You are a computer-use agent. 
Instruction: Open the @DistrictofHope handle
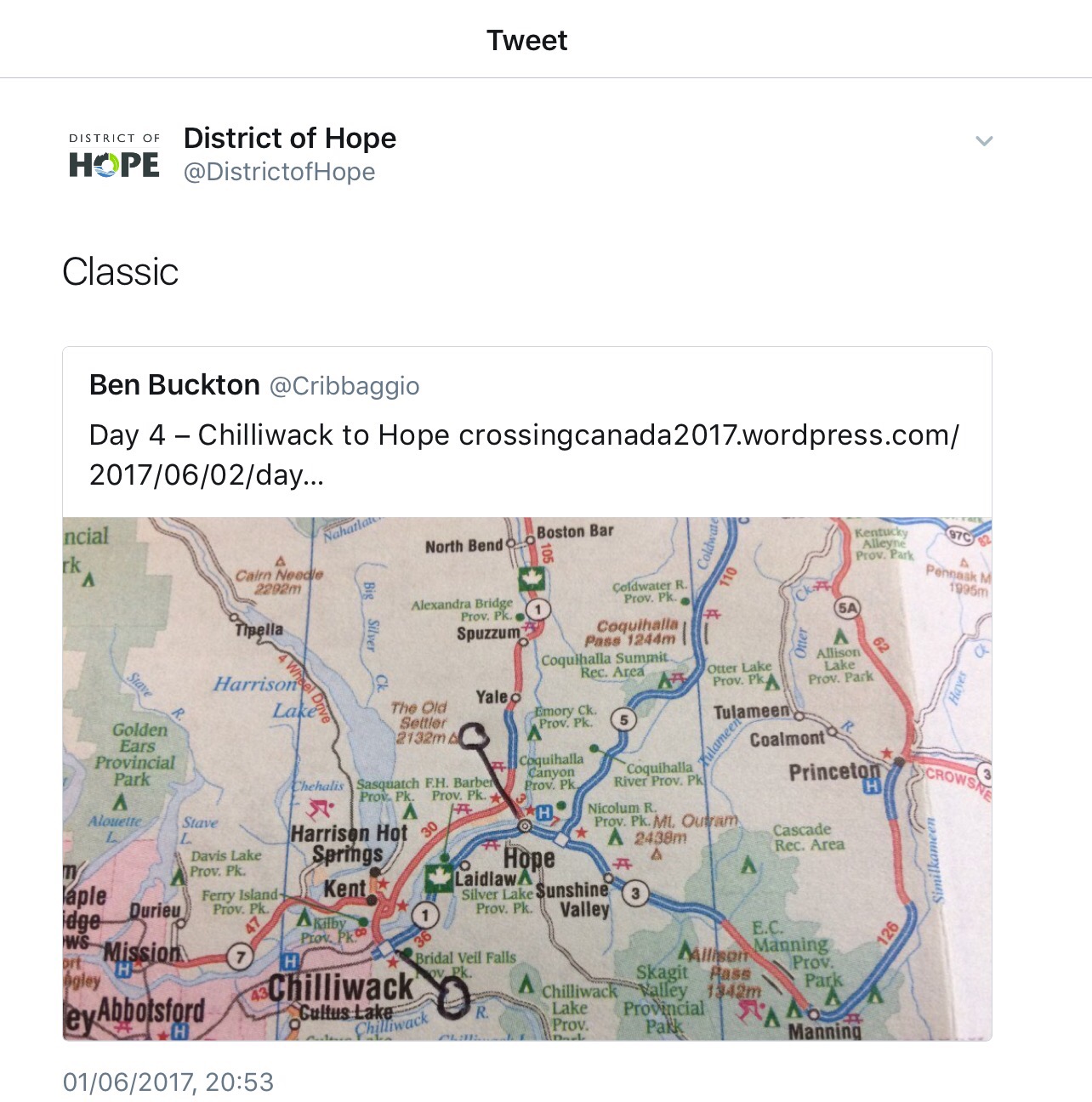coord(279,172)
